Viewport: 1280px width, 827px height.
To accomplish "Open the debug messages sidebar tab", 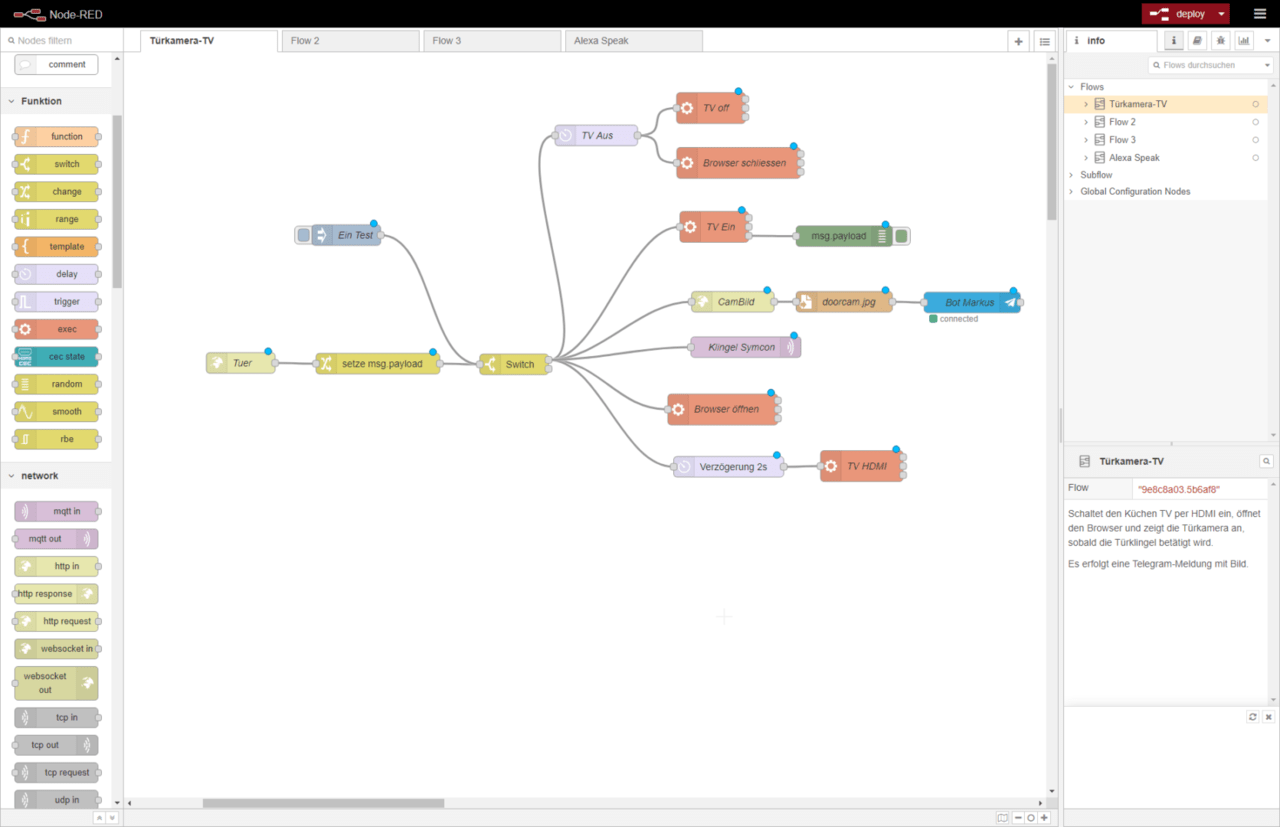I will point(1221,41).
